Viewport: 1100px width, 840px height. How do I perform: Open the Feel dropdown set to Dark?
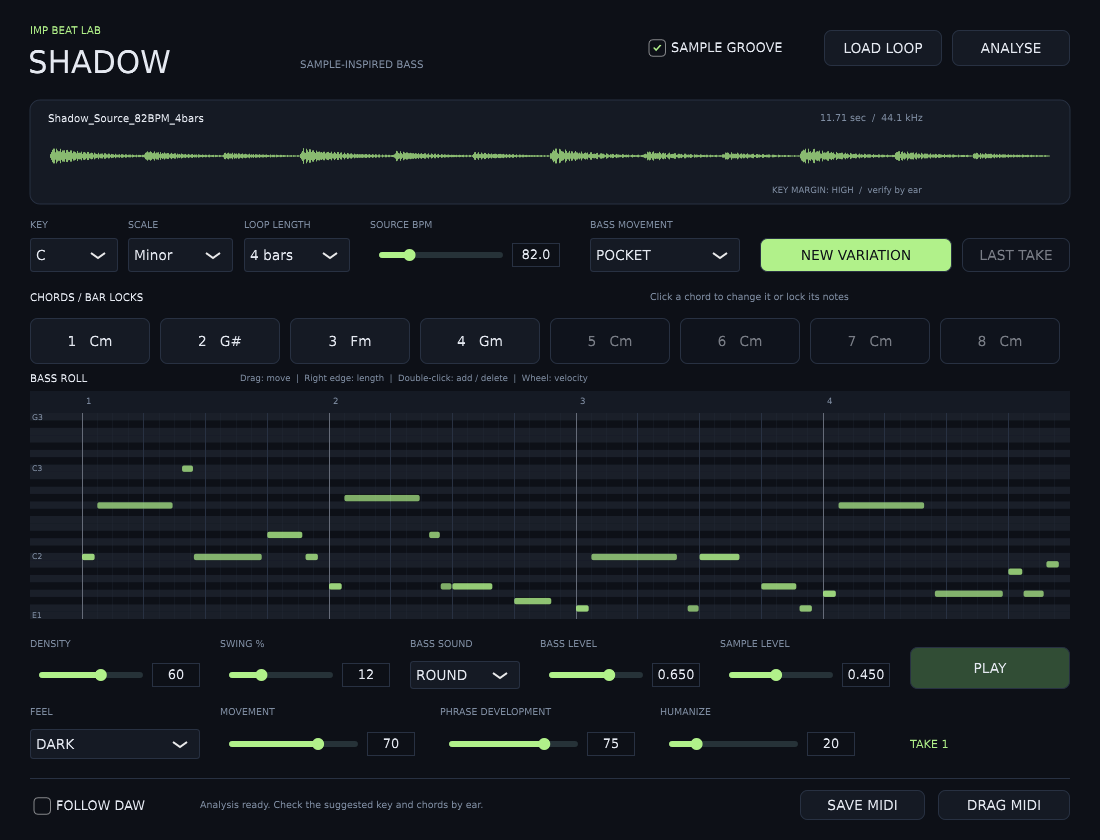click(x=114, y=744)
